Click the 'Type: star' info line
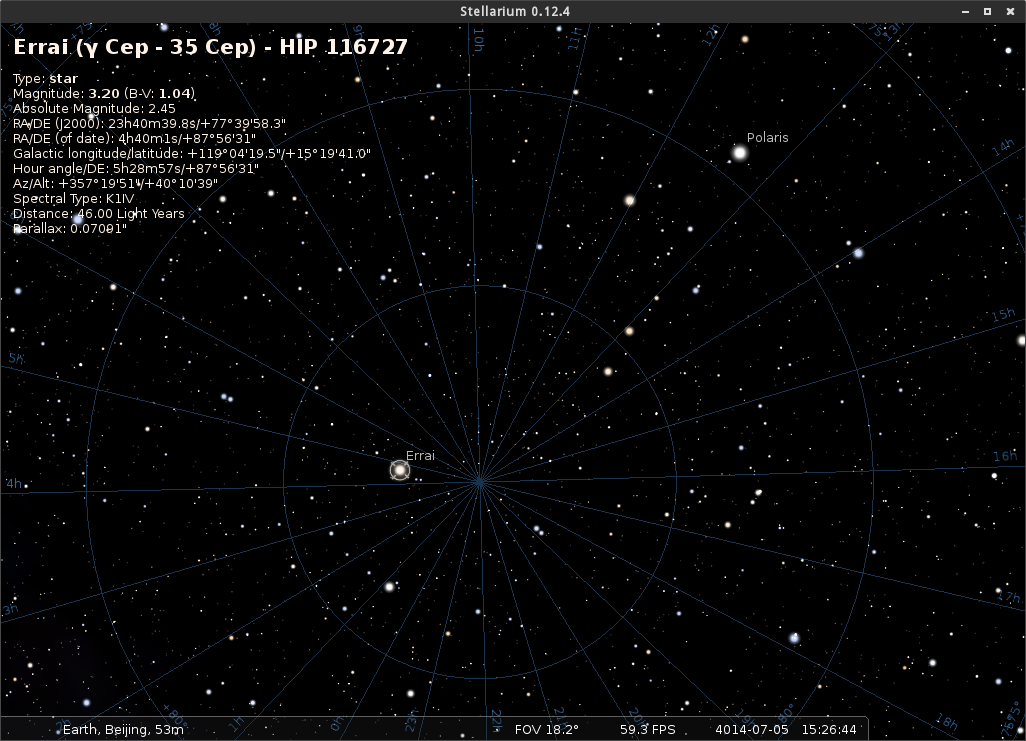This screenshot has height=741, width=1026. (45, 79)
